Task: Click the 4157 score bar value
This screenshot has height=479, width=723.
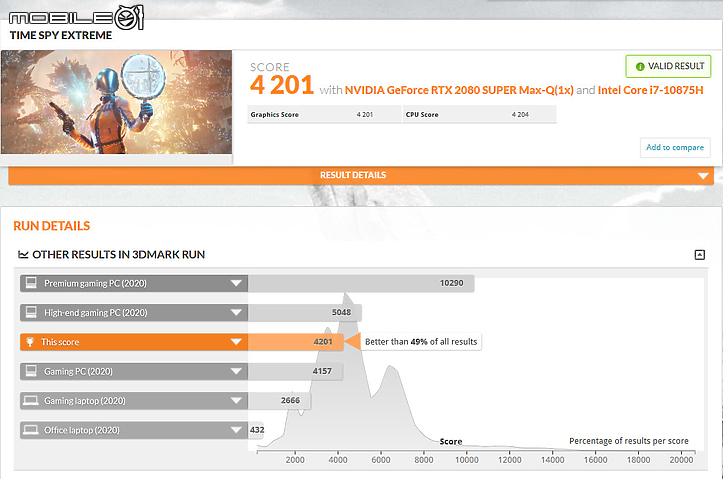Action: pos(322,371)
